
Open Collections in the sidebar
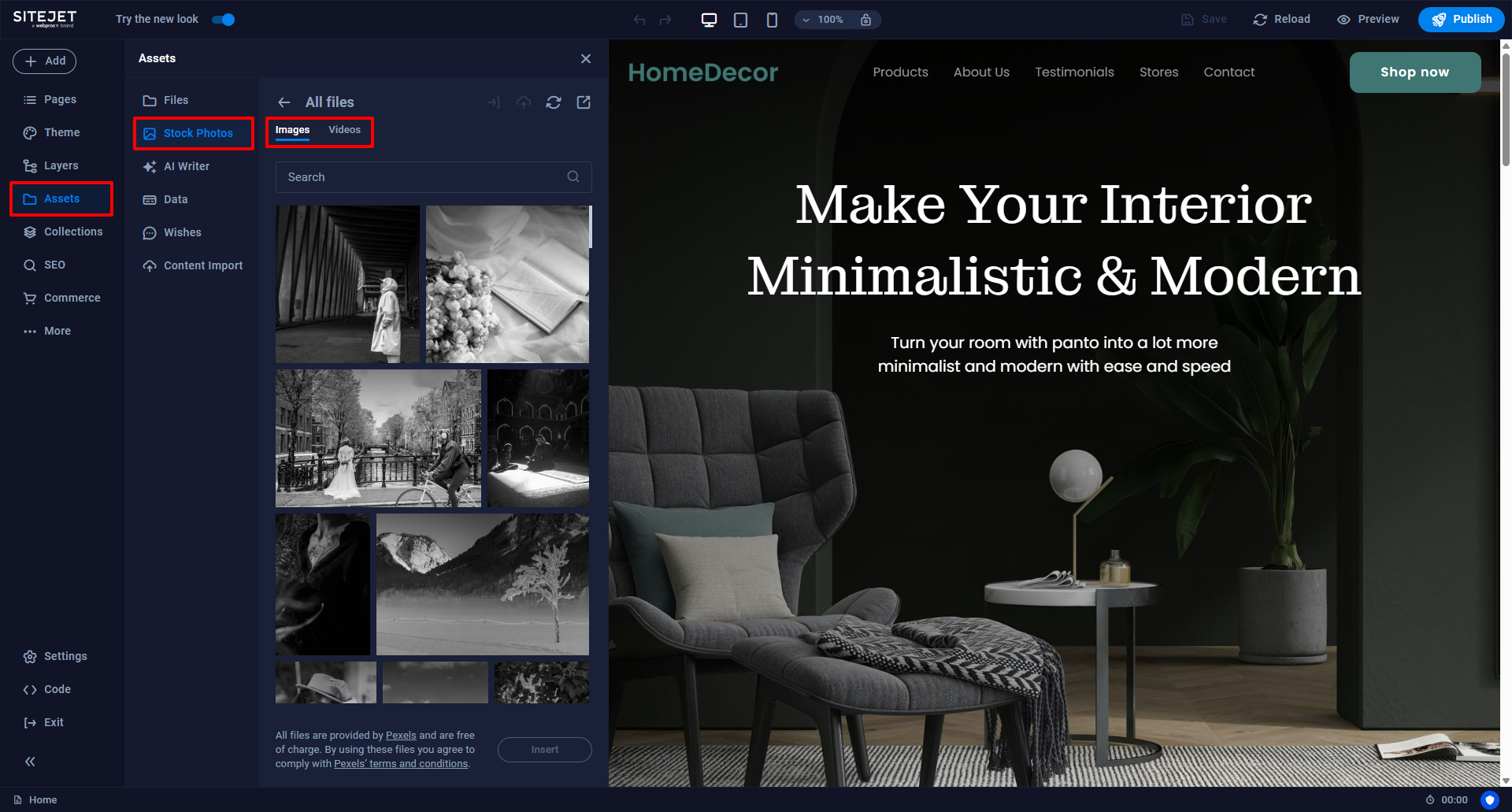click(63, 232)
